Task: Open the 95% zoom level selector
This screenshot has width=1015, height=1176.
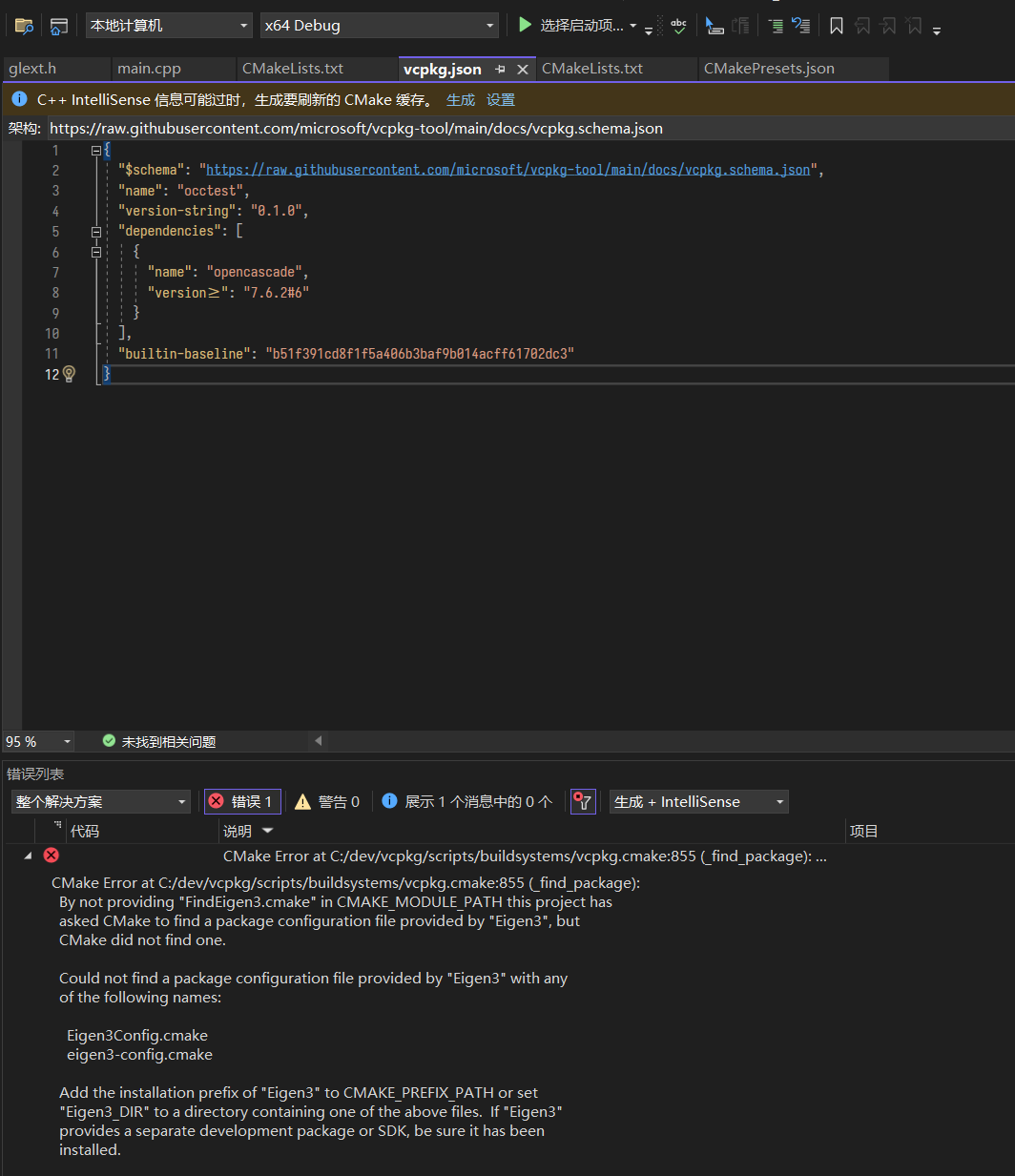Action: click(x=38, y=740)
